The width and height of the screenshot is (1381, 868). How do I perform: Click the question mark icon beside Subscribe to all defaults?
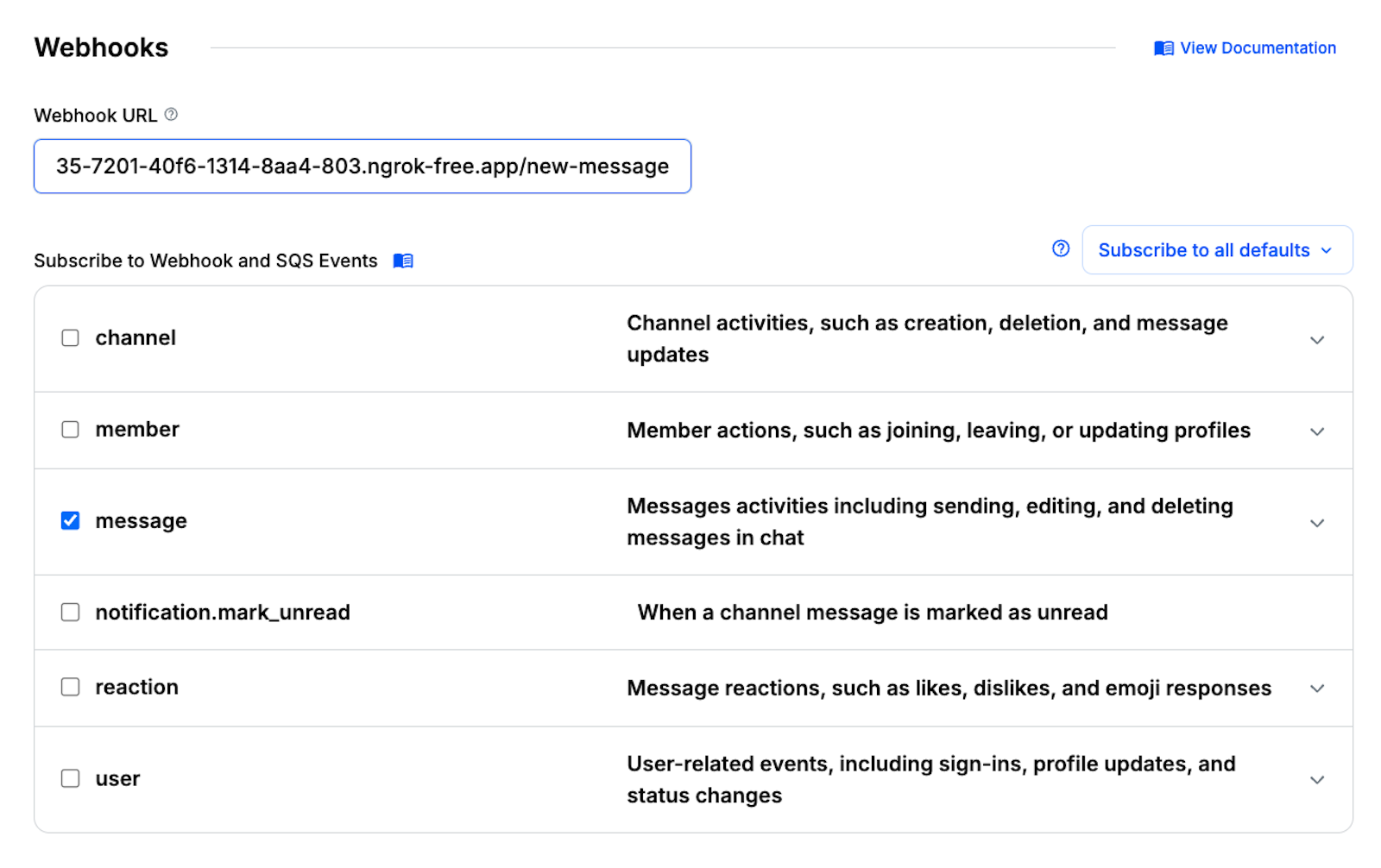coord(1059,248)
